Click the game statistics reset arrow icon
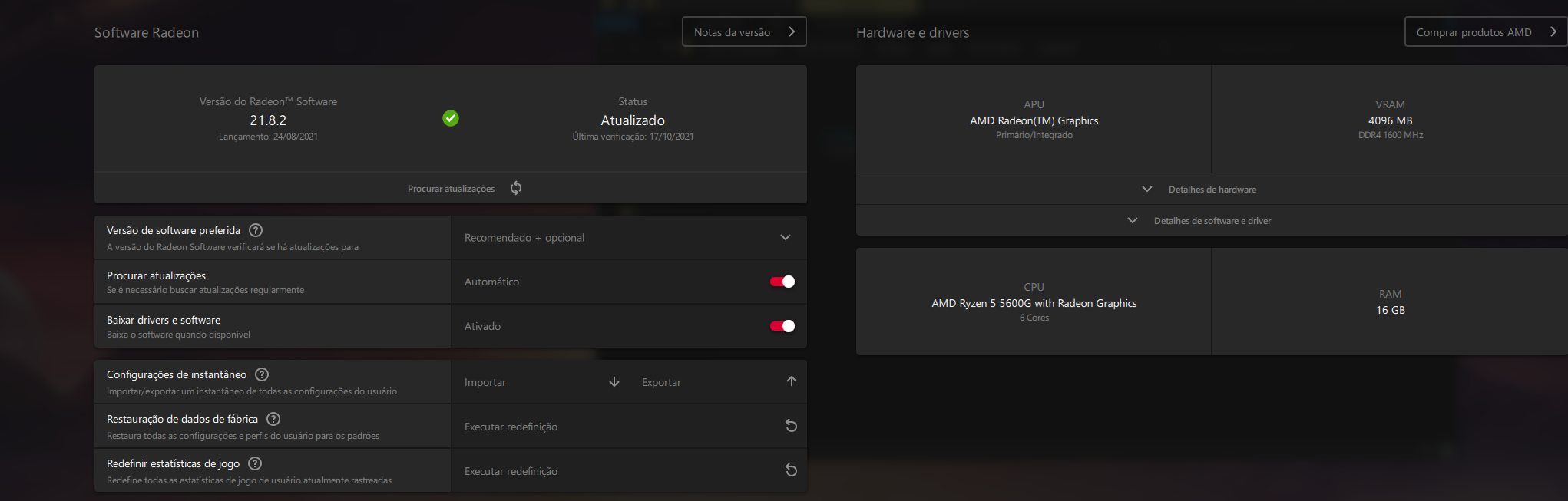The image size is (1568, 501). (791, 470)
